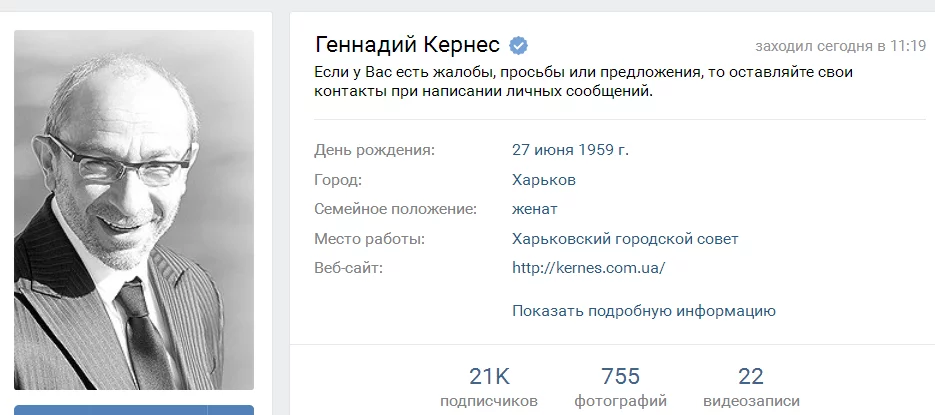
Task: Click the birthday date 27 июня
Action: [x=544, y=150]
